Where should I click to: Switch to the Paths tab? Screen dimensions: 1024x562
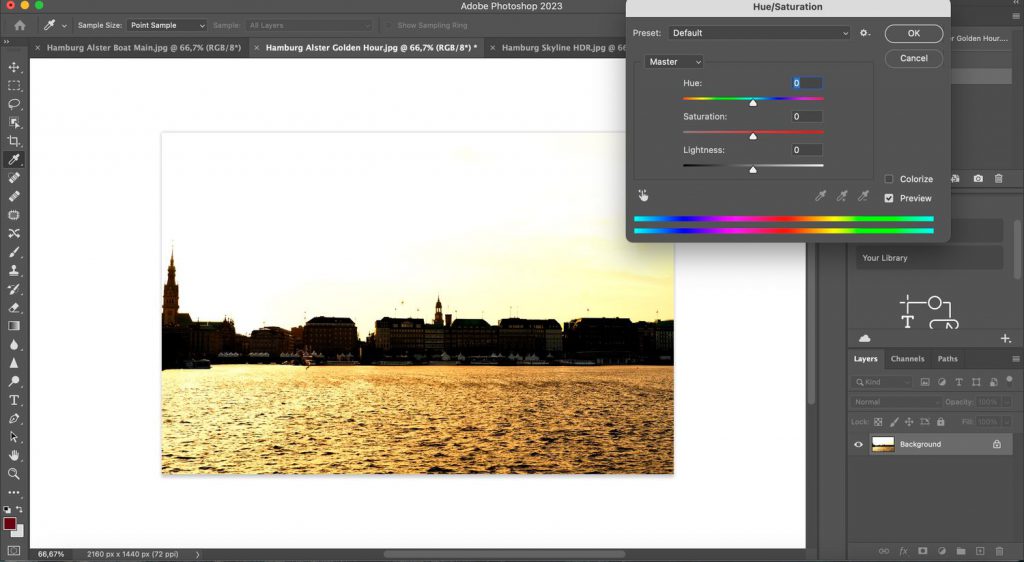coord(948,359)
